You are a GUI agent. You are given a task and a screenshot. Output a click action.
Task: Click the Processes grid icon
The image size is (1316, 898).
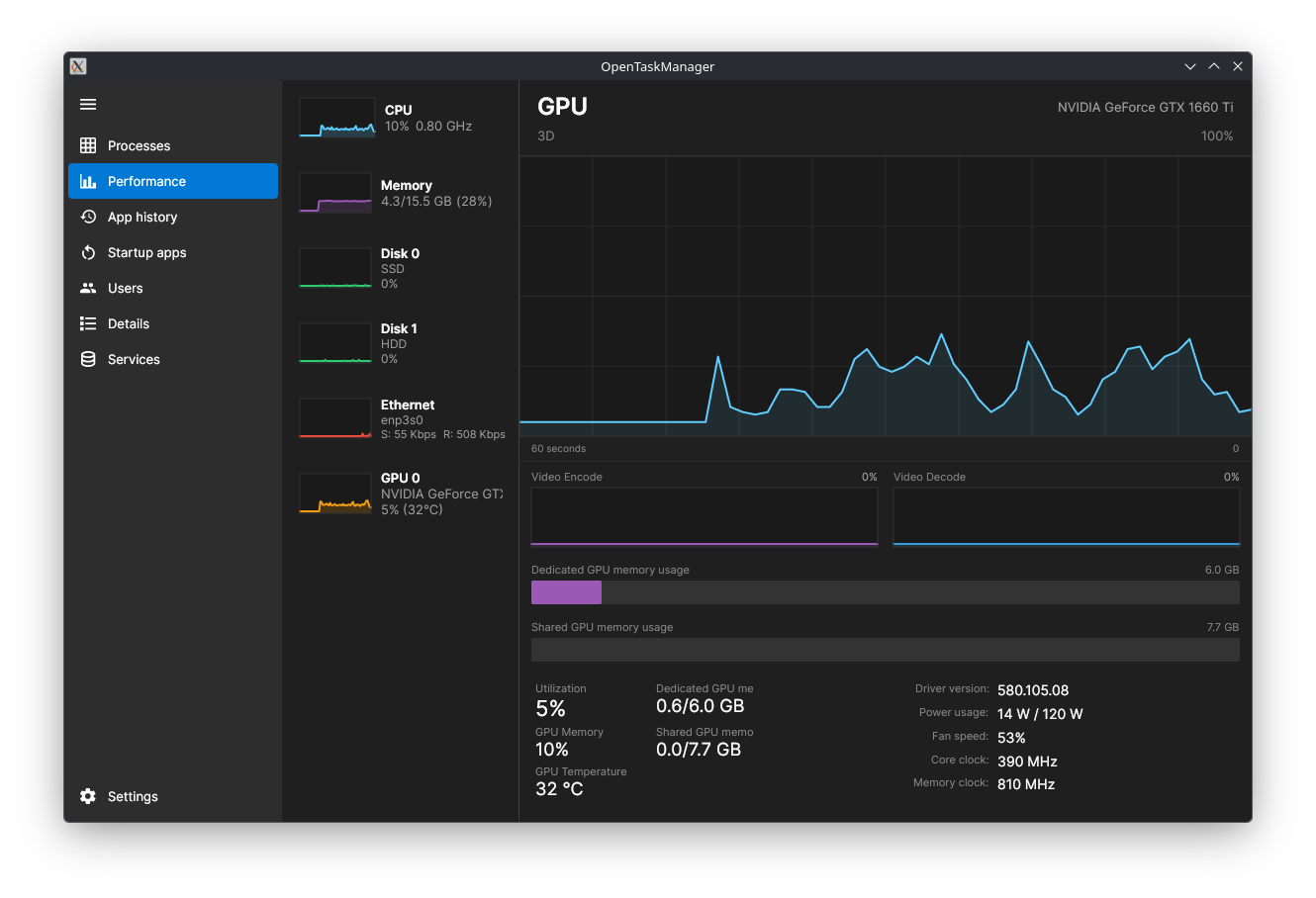point(88,145)
